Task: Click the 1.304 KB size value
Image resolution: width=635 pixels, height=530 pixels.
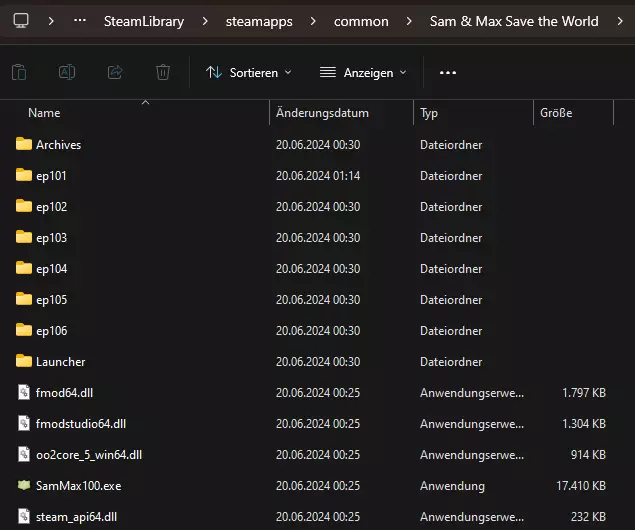Action: [x=584, y=424]
